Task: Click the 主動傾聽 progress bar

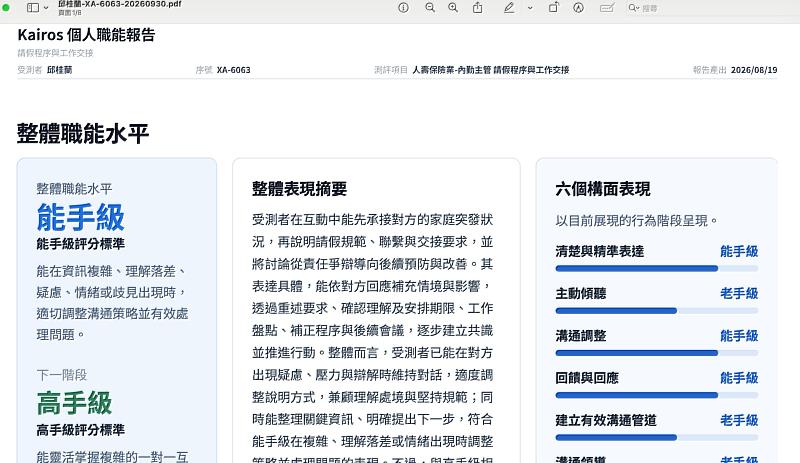Action: (x=657, y=311)
